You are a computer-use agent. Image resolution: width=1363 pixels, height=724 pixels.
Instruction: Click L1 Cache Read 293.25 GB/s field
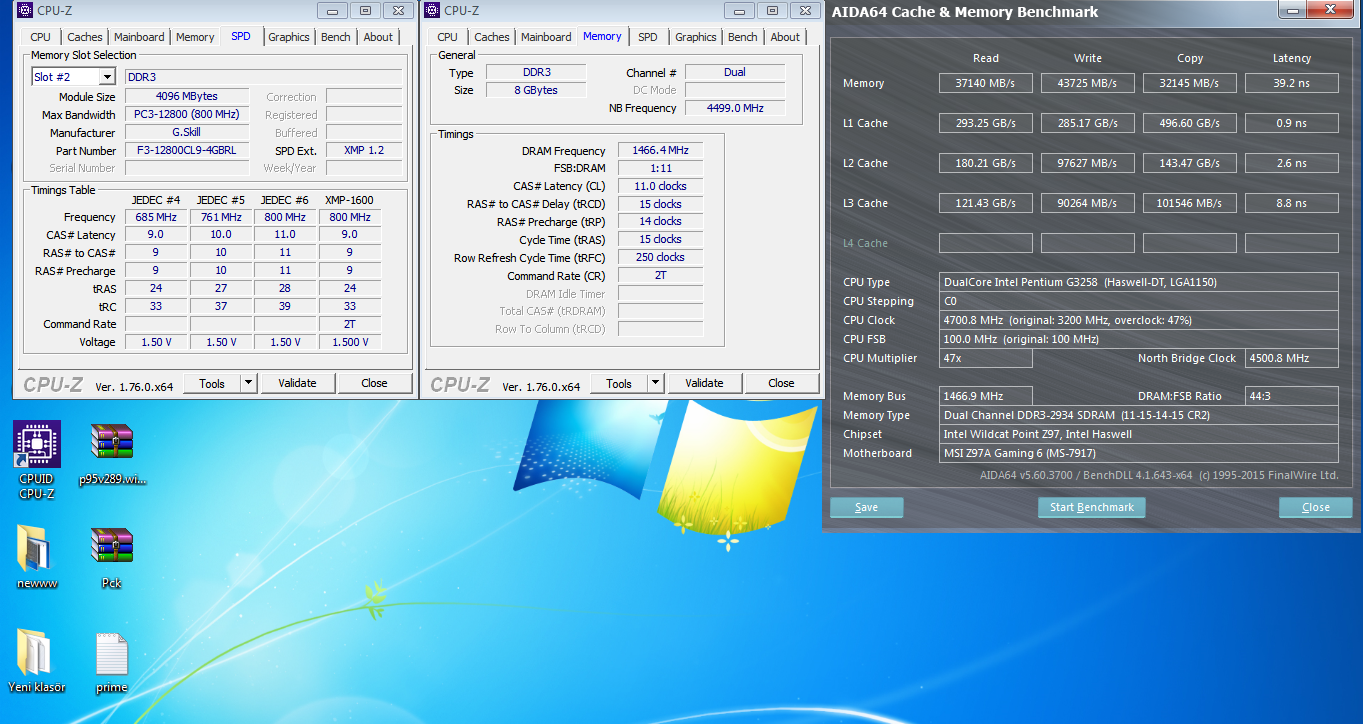coord(986,123)
